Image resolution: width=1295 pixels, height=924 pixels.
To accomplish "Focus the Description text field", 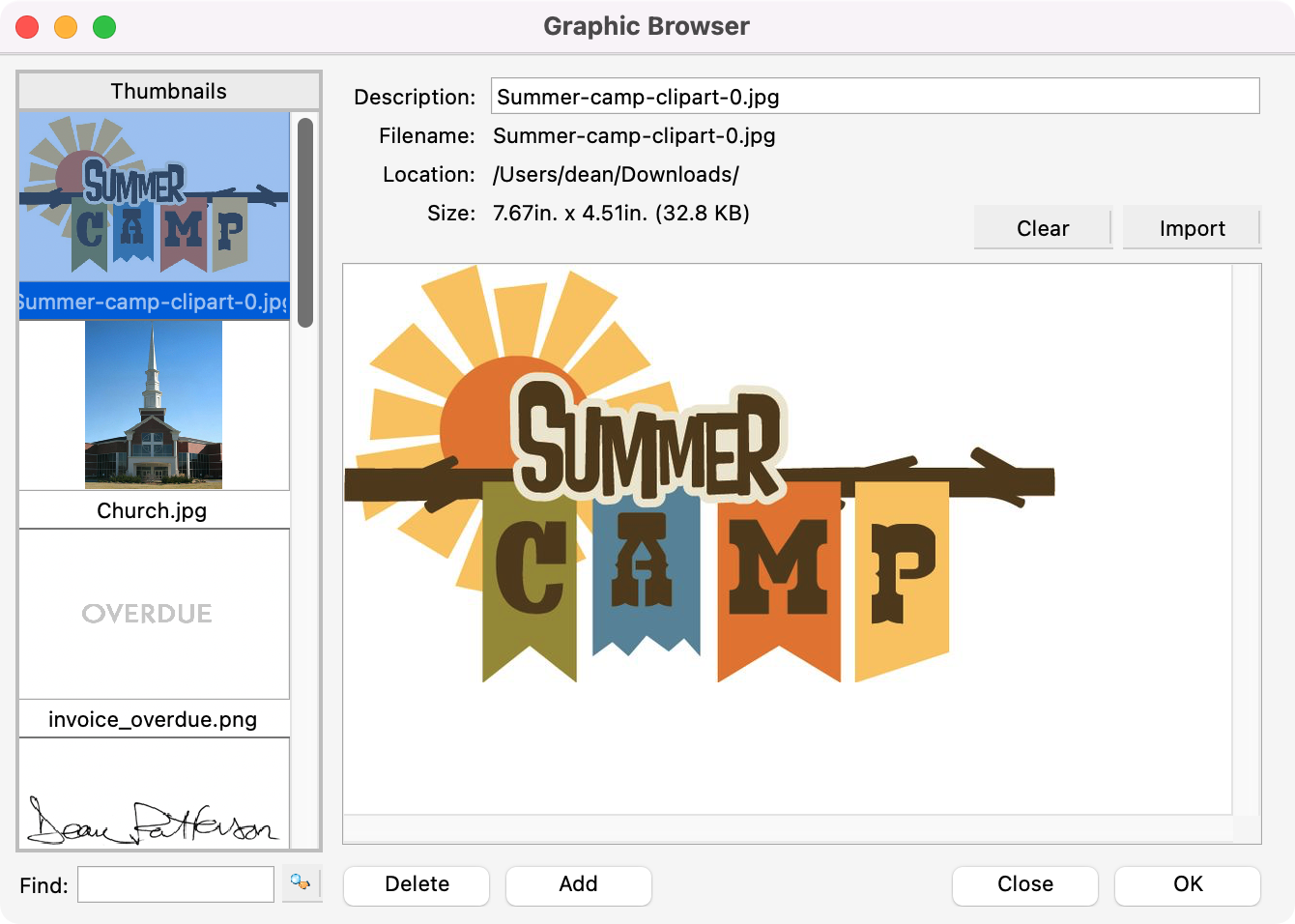I will 875,97.
